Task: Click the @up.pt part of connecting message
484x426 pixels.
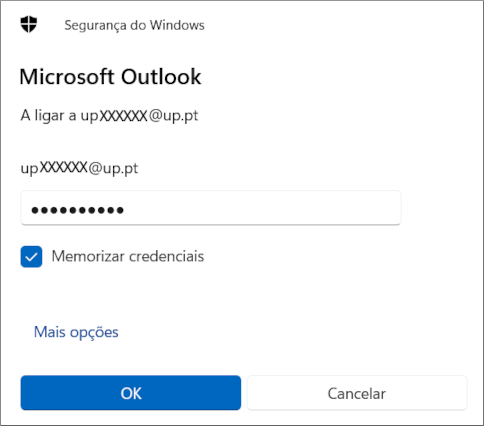Action: pyautogui.click(x=173, y=116)
